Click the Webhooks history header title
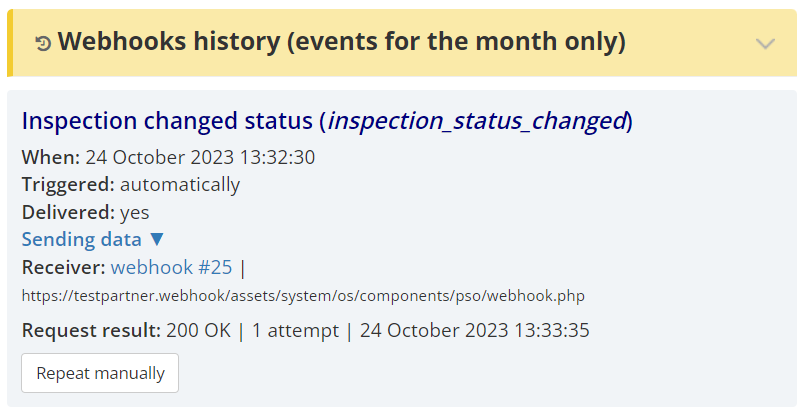 [342, 42]
